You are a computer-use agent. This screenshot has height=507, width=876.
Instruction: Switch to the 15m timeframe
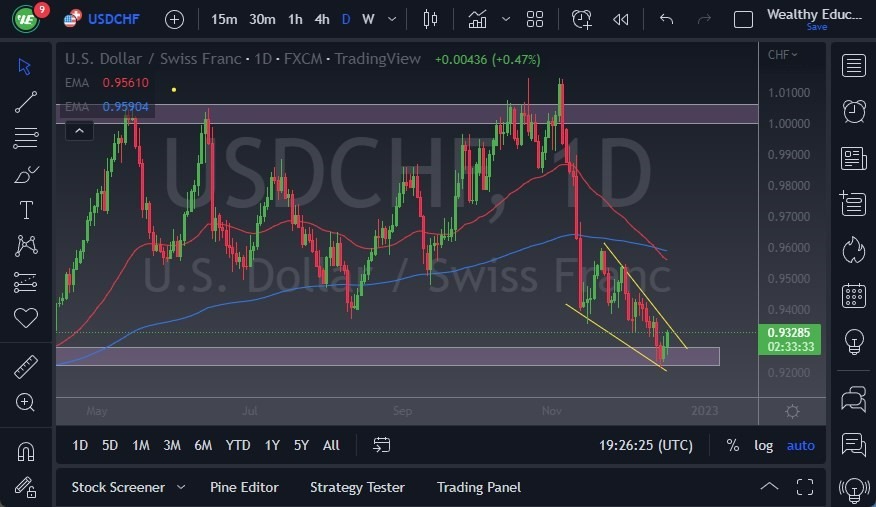[223, 20]
